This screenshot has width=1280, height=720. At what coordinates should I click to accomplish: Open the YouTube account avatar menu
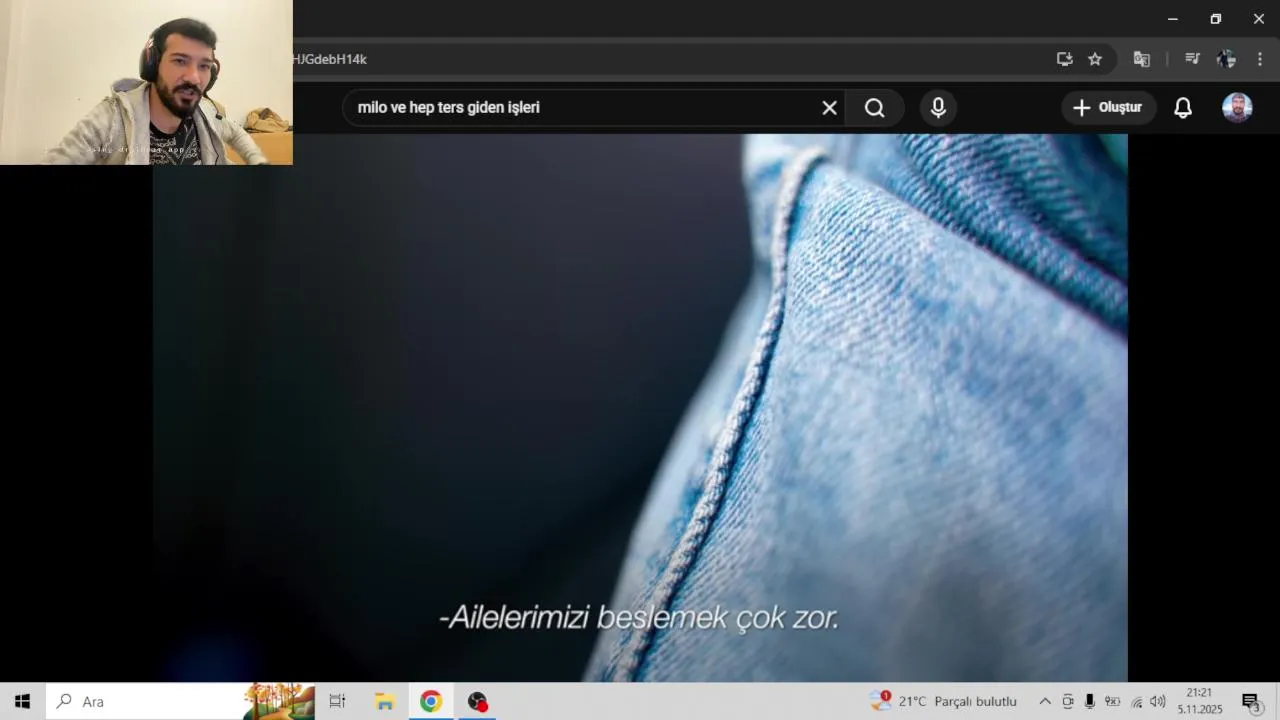1237,108
